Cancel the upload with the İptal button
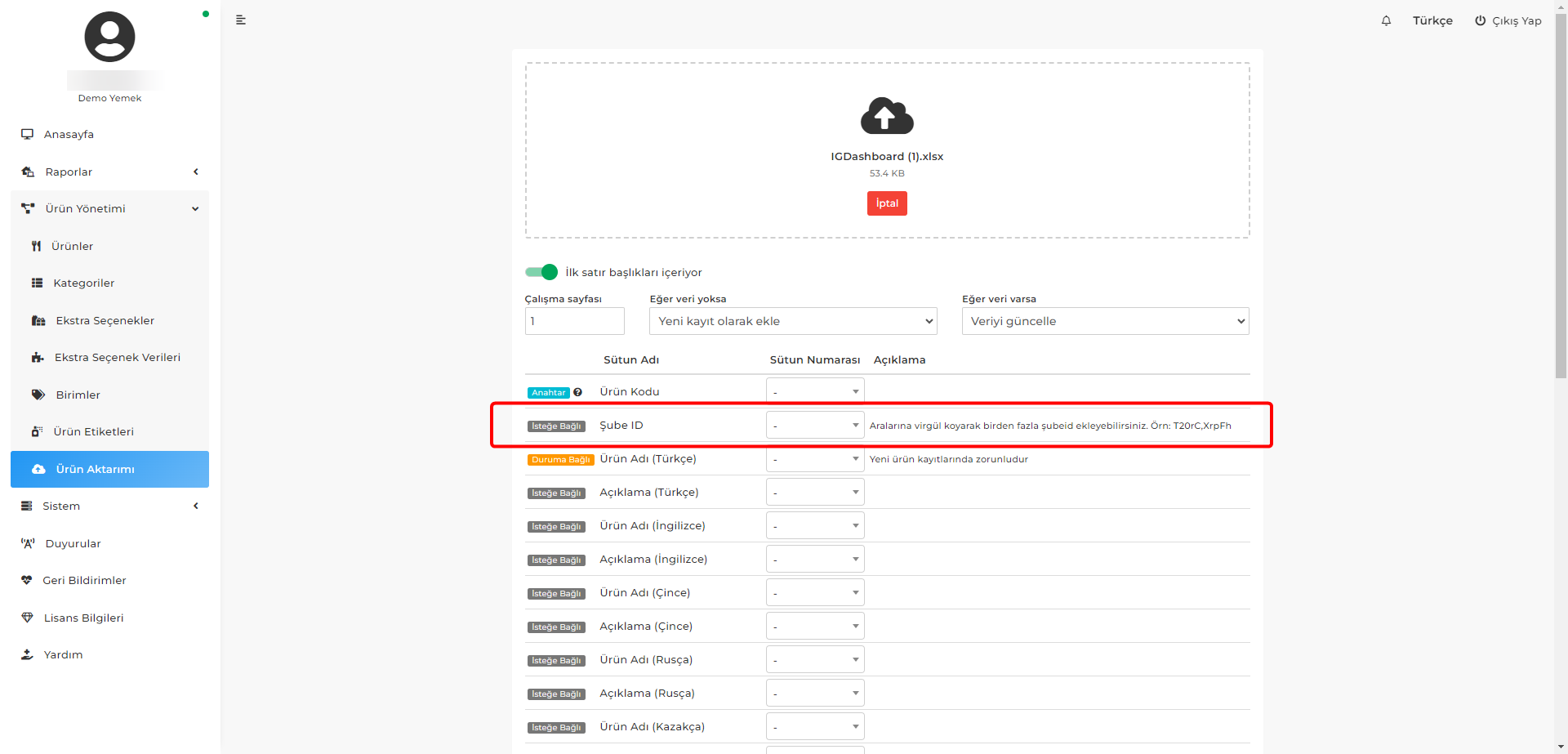 [x=887, y=203]
